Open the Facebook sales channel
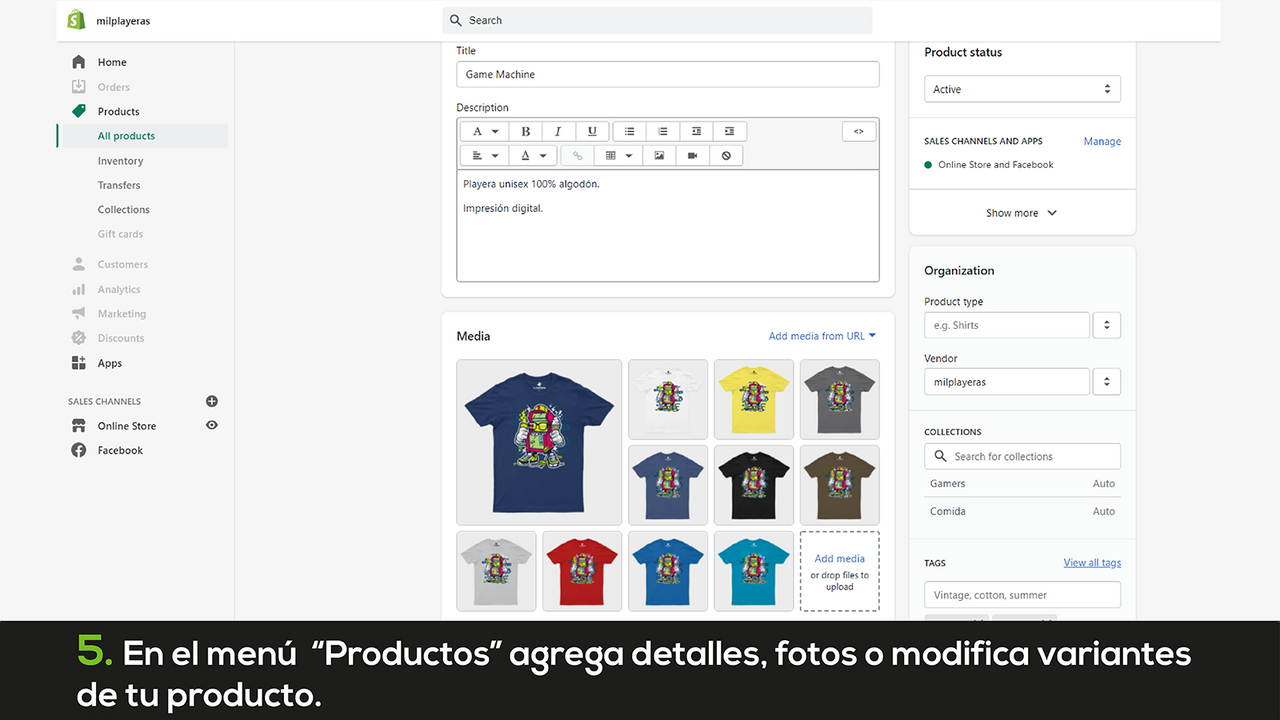 117,450
